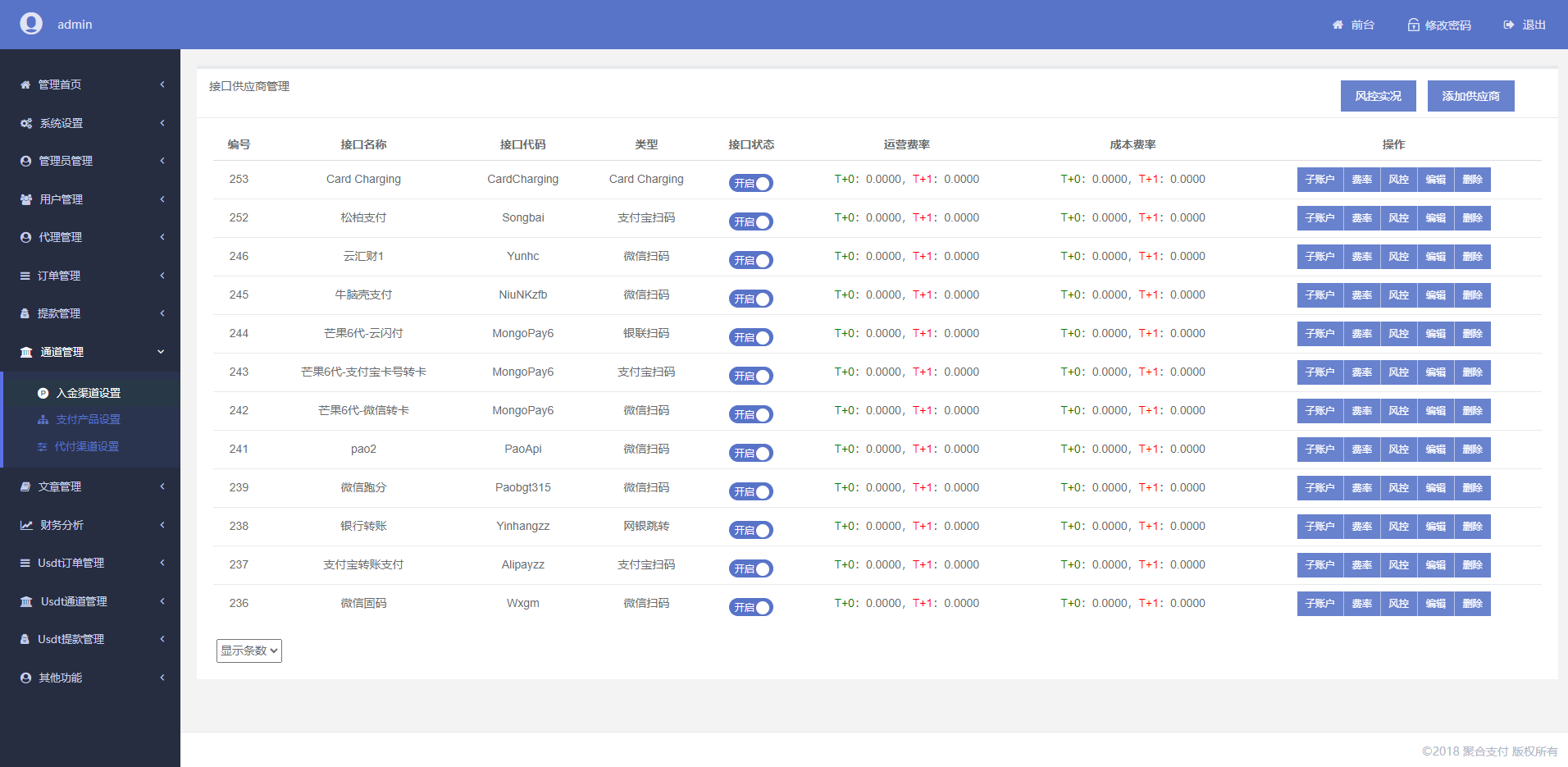1568x767 pixels.
Task: Open 入金渠道设置 submenu item
Action: tap(90, 393)
